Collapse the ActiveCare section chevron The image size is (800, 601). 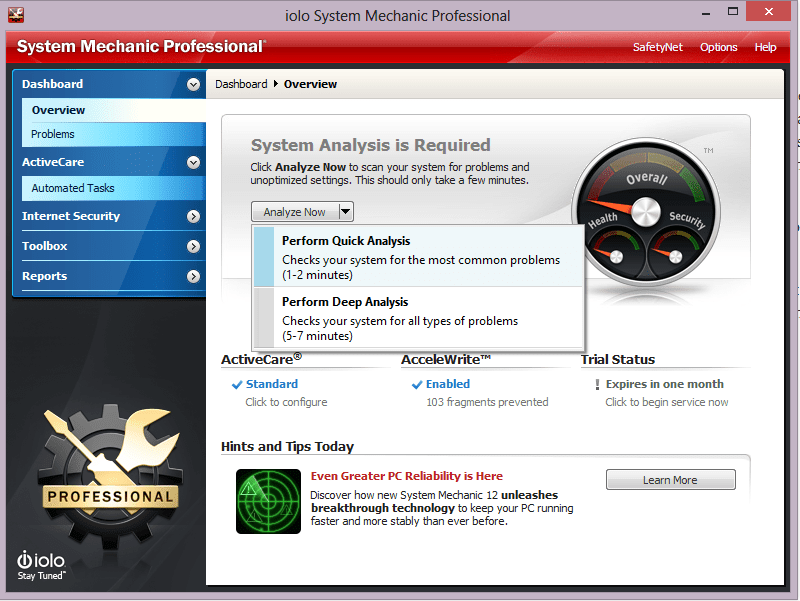[x=193, y=162]
